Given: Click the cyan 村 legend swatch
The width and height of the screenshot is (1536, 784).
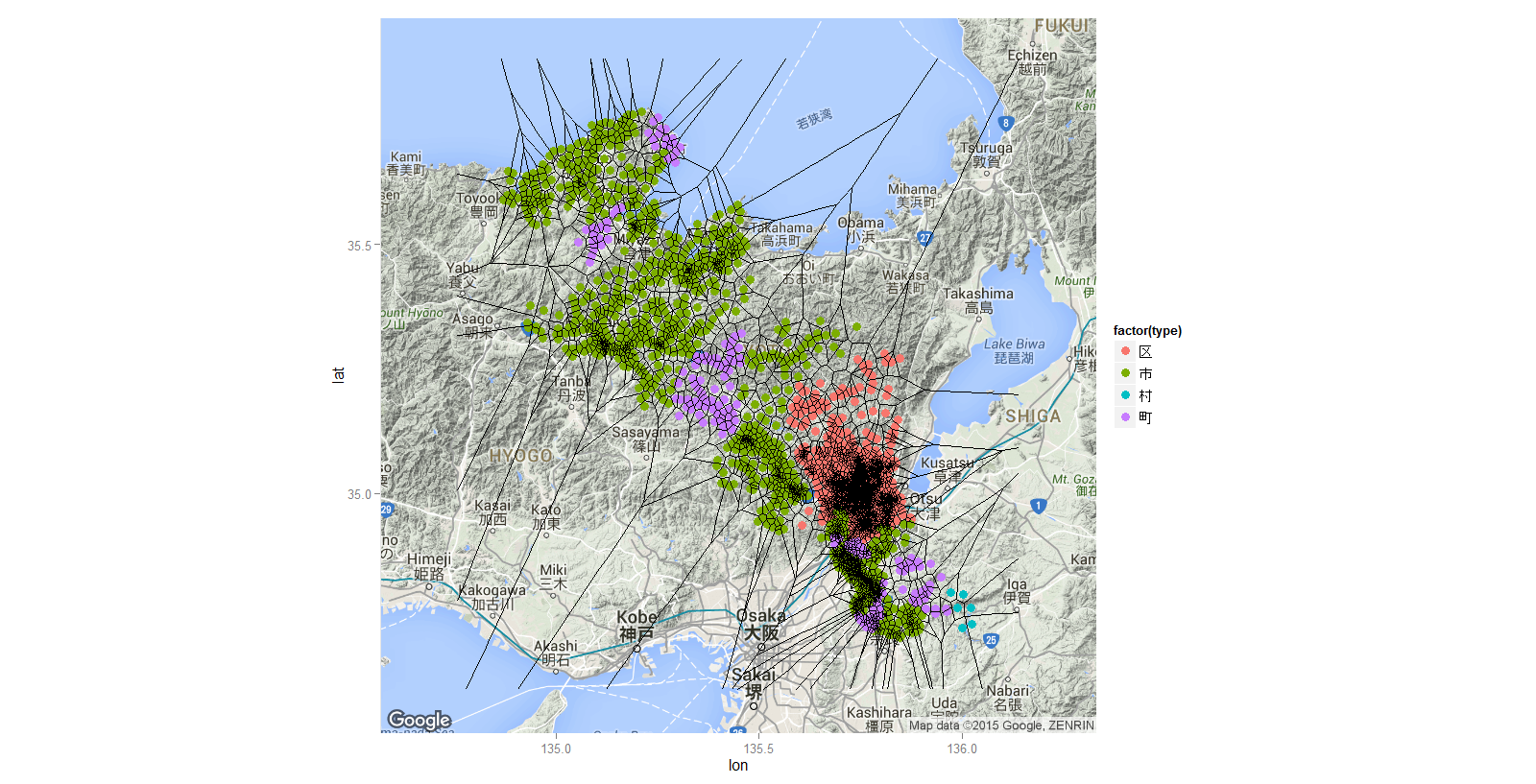Looking at the screenshot, I should click(x=1125, y=395).
